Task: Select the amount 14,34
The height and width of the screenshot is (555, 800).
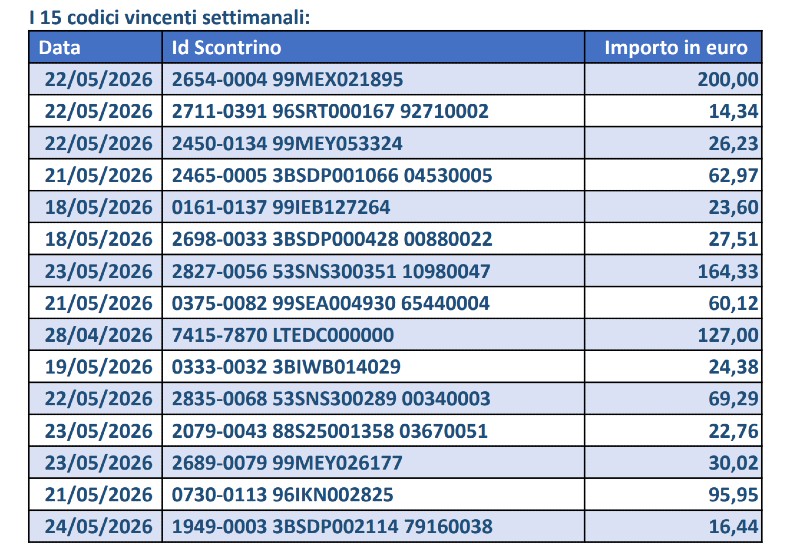Action: (733, 111)
